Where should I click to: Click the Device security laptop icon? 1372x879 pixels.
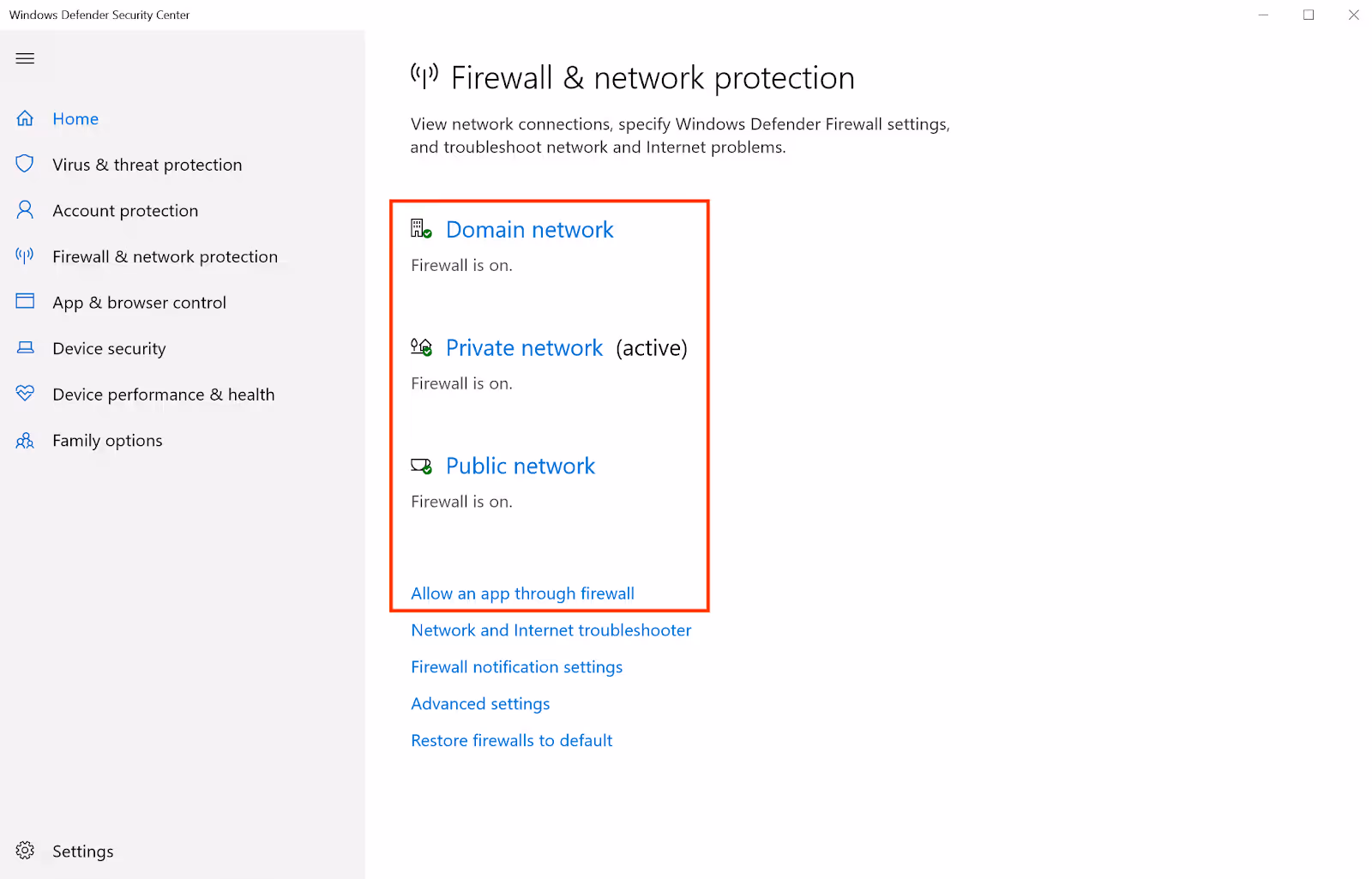[x=25, y=347]
